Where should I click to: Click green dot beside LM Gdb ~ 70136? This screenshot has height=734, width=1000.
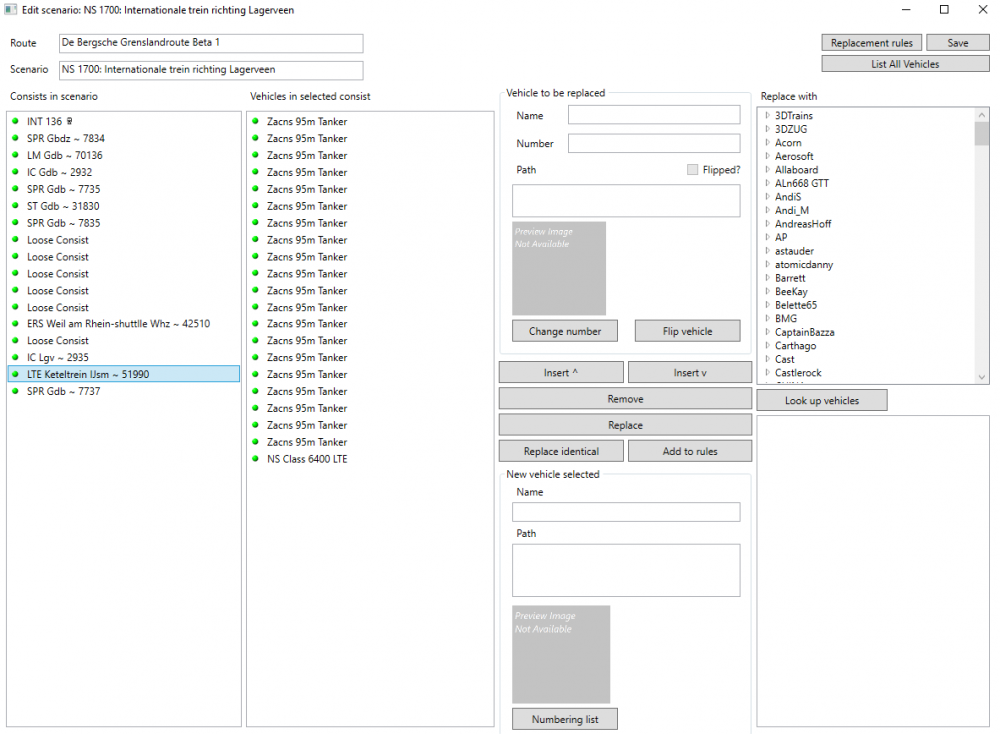click(x=16, y=155)
